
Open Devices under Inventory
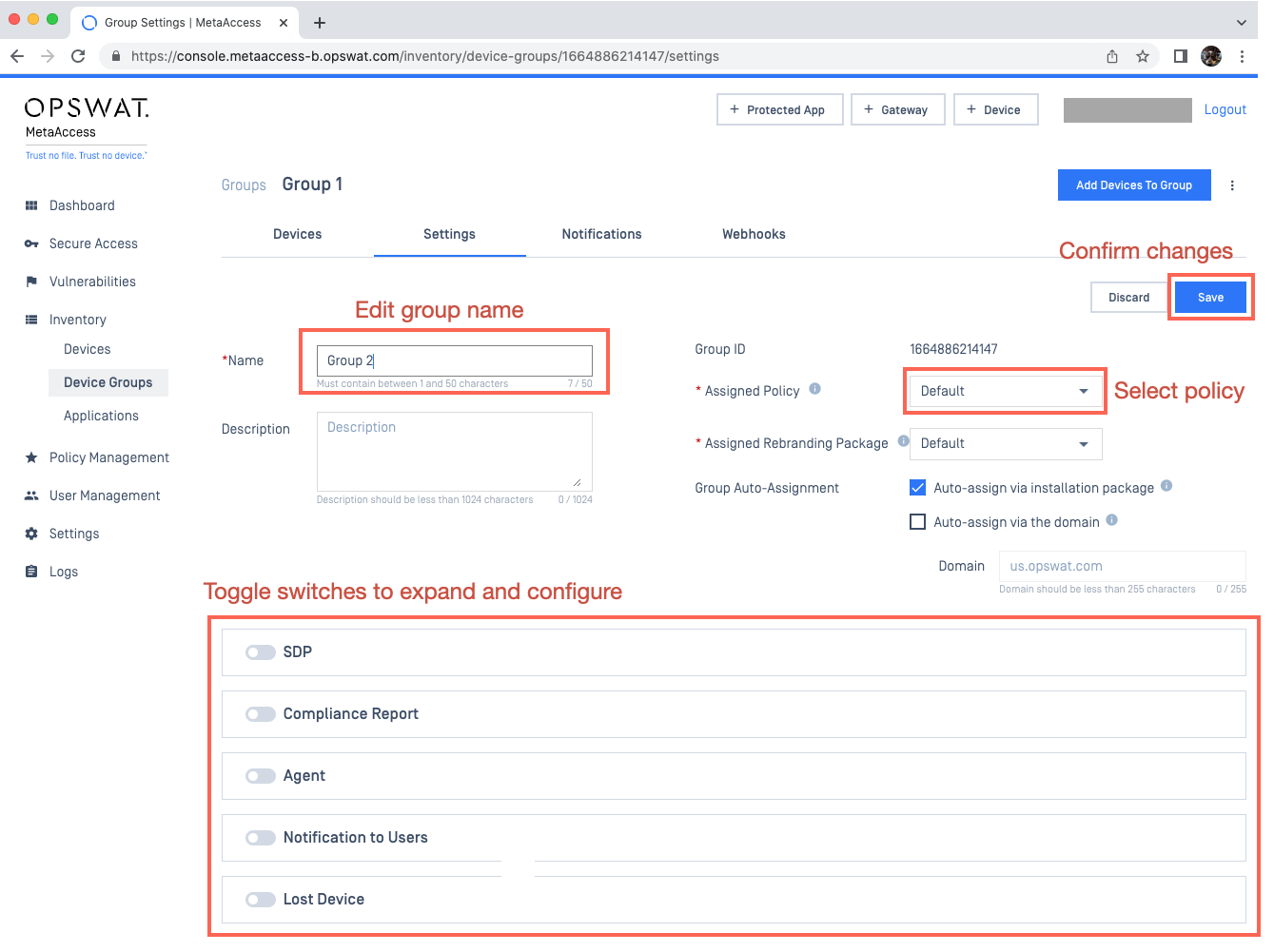point(88,349)
